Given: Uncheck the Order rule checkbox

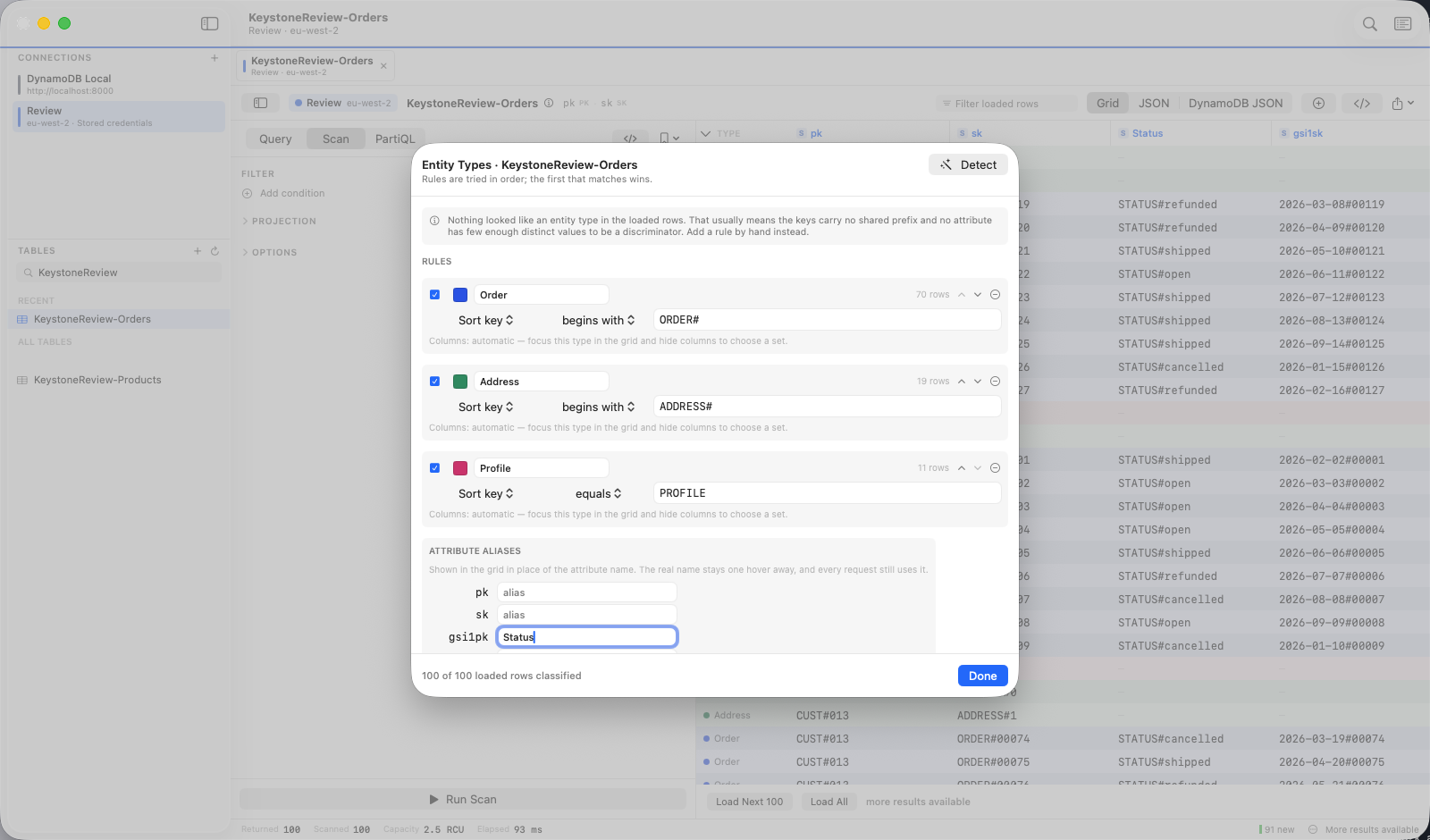Looking at the screenshot, I should point(434,295).
